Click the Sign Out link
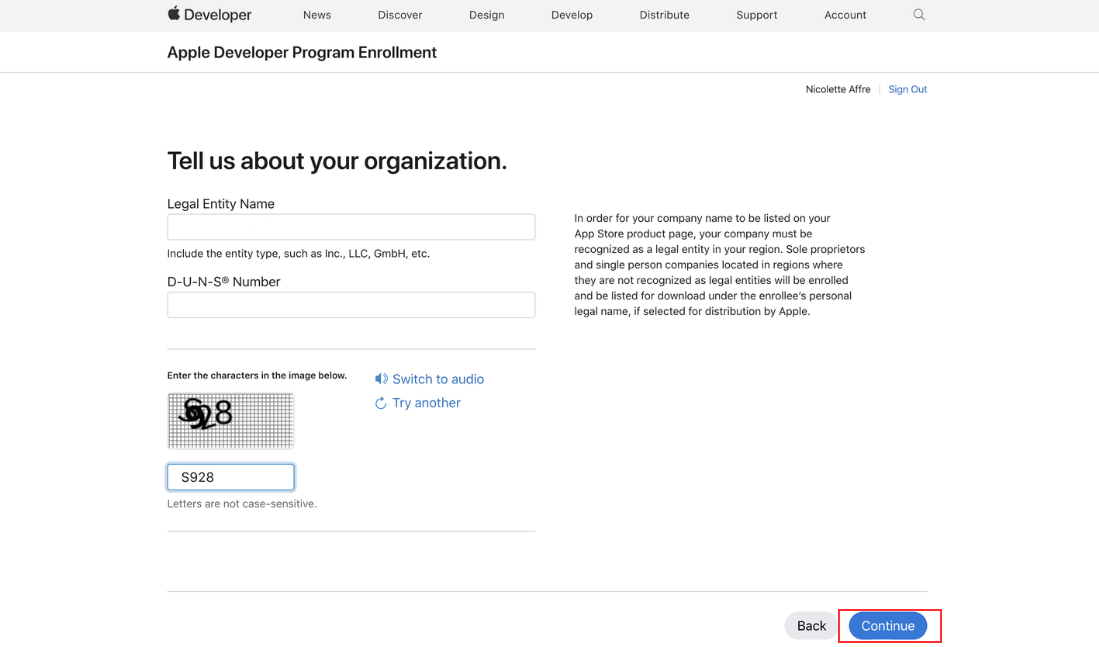1099x647 pixels. coord(907,89)
